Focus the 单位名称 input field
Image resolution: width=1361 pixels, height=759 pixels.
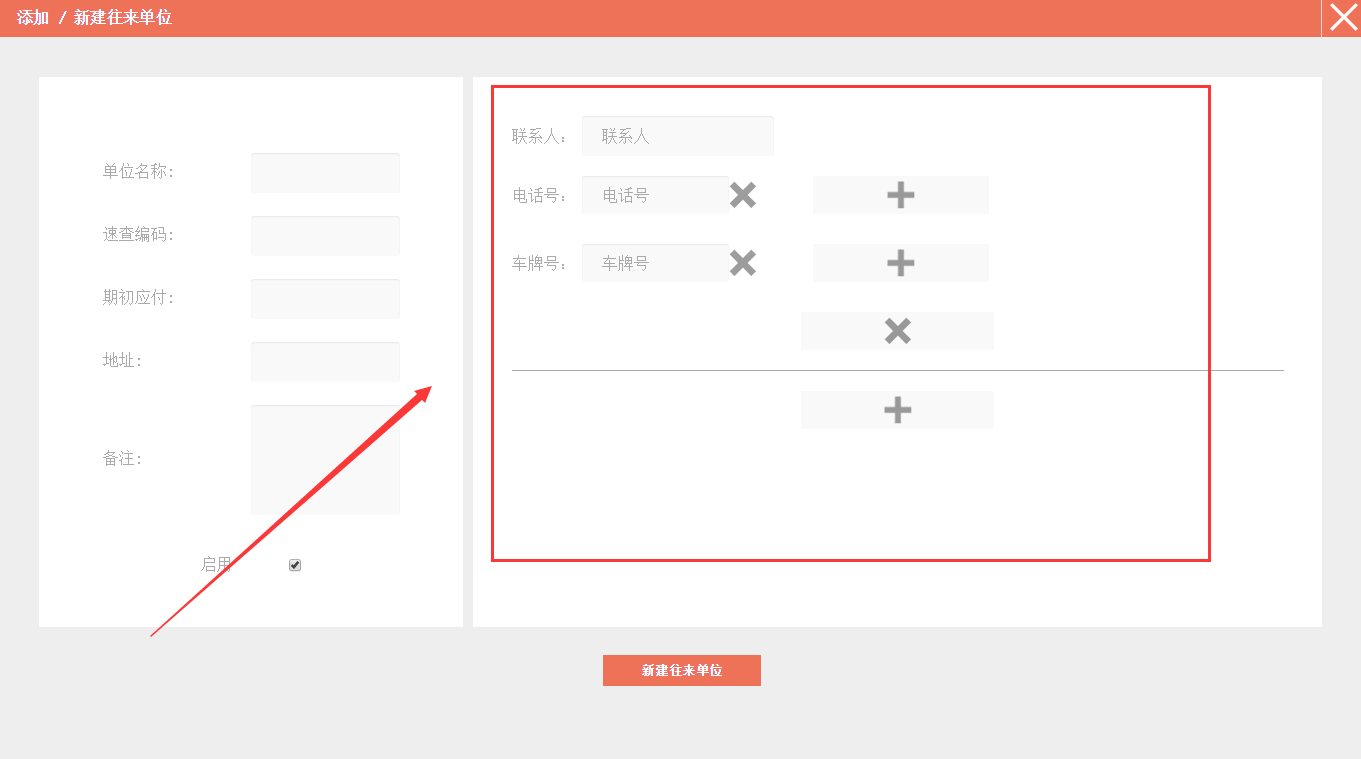[325, 173]
